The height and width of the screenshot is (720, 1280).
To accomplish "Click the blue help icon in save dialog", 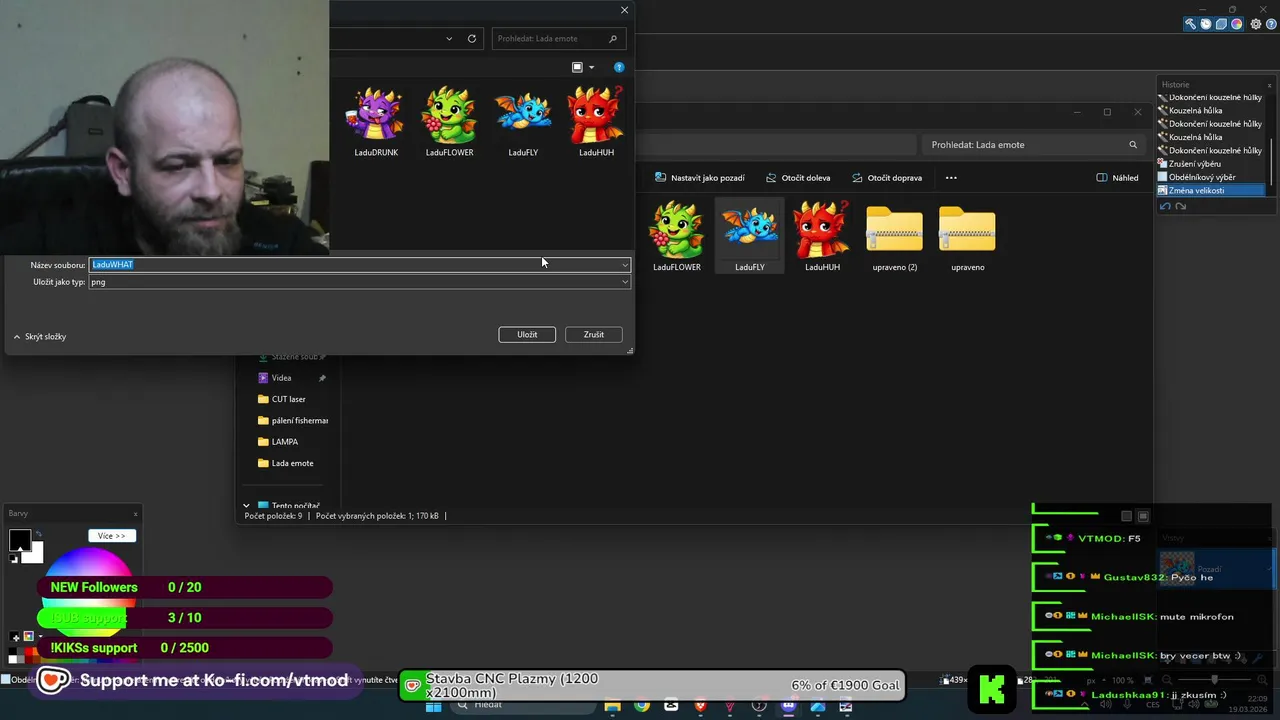I will click(x=619, y=67).
